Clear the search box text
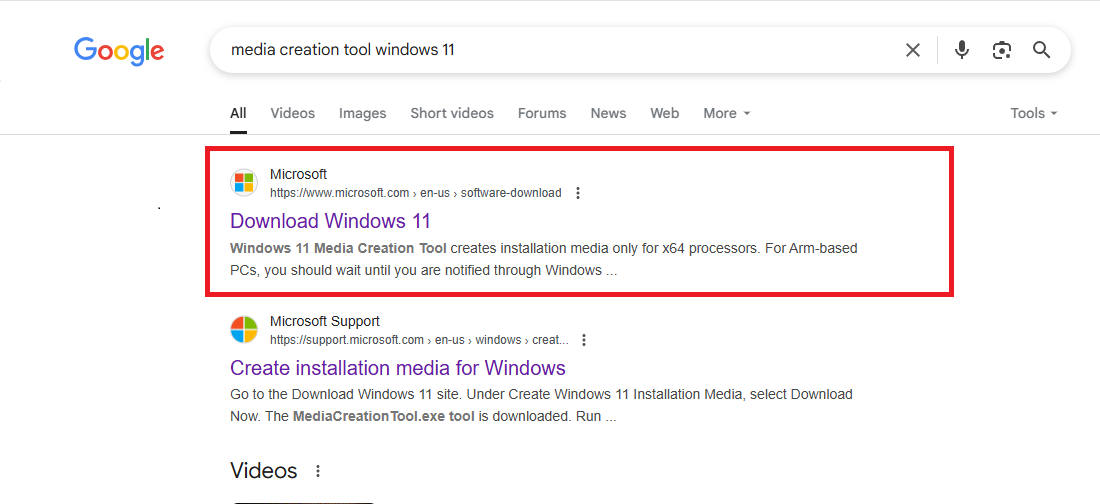1100x504 pixels. pyautogui.click(x=912, y=50)
